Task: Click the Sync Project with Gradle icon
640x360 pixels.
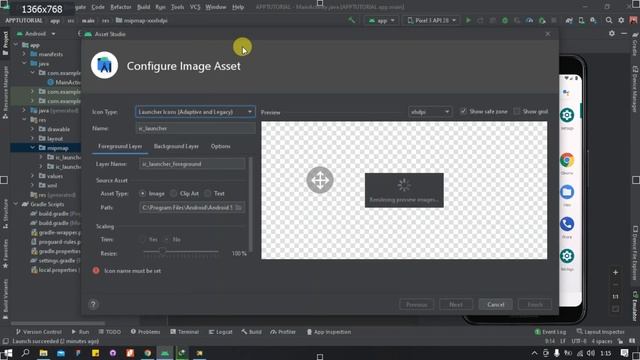Action: click(x=569, y=20)
